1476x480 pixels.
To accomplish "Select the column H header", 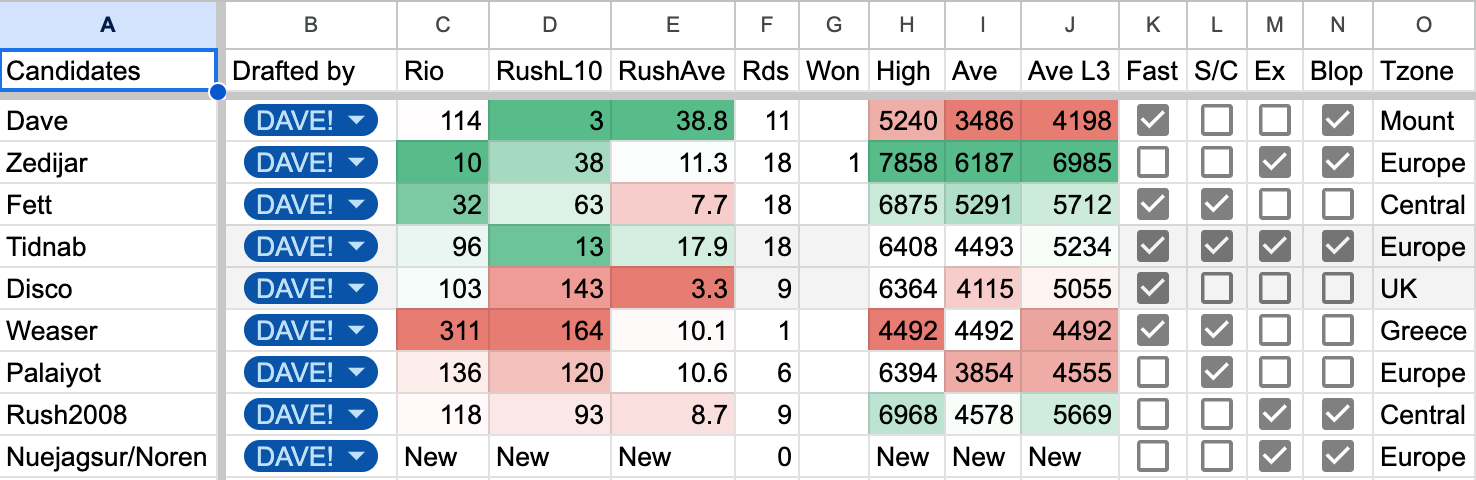I will pos(907,25).
